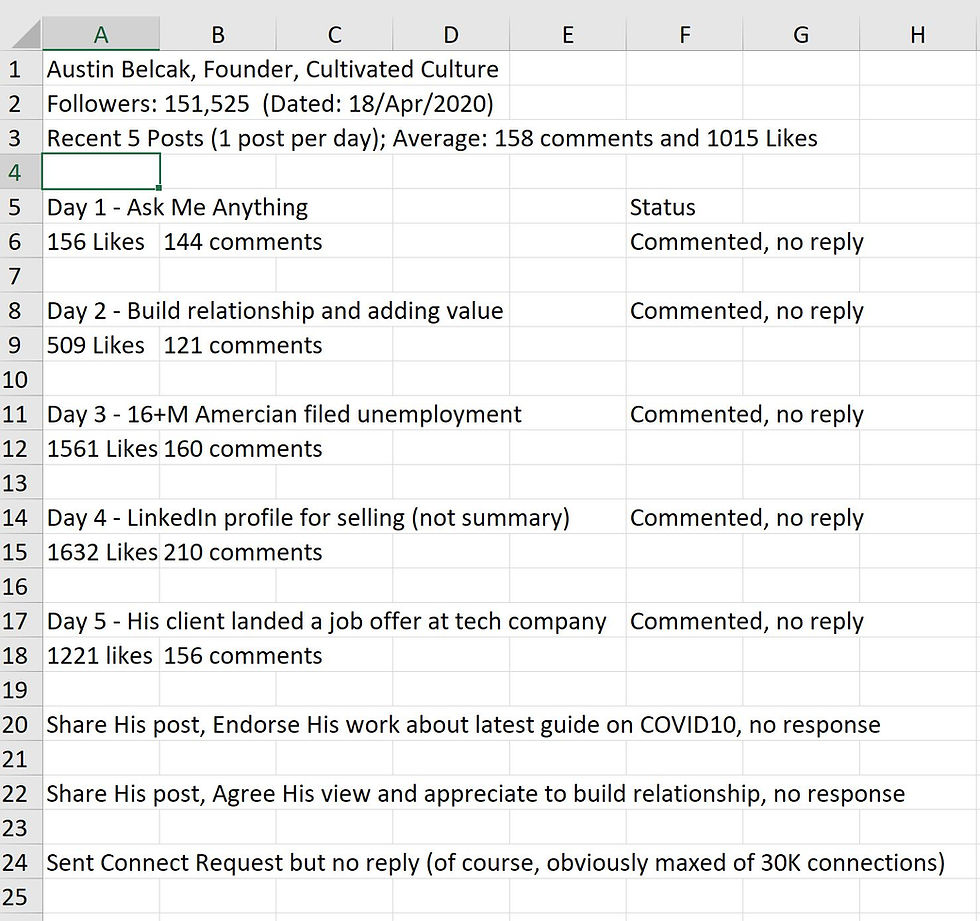Image resolution: width=980 pixels, height=921 pixels.
Task: Click row 22 'Agree His view' note
Action: (476, 794)
